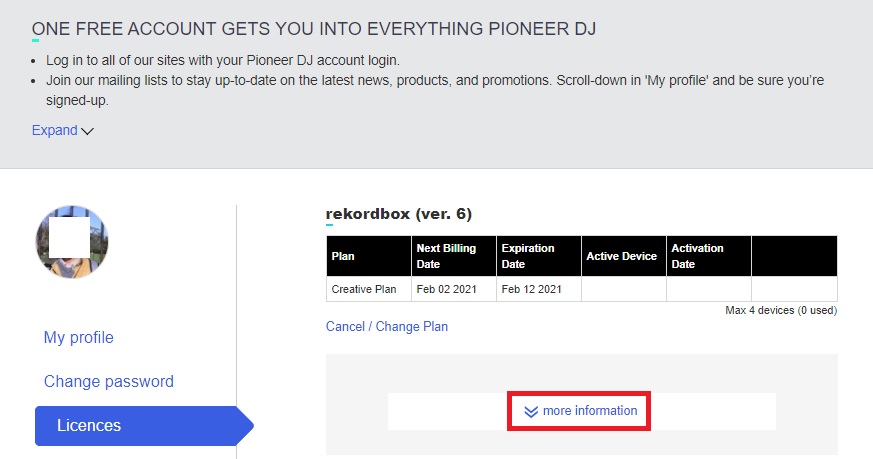
Task: Click the Next Billing Date column header
Action: coord(454,256)
